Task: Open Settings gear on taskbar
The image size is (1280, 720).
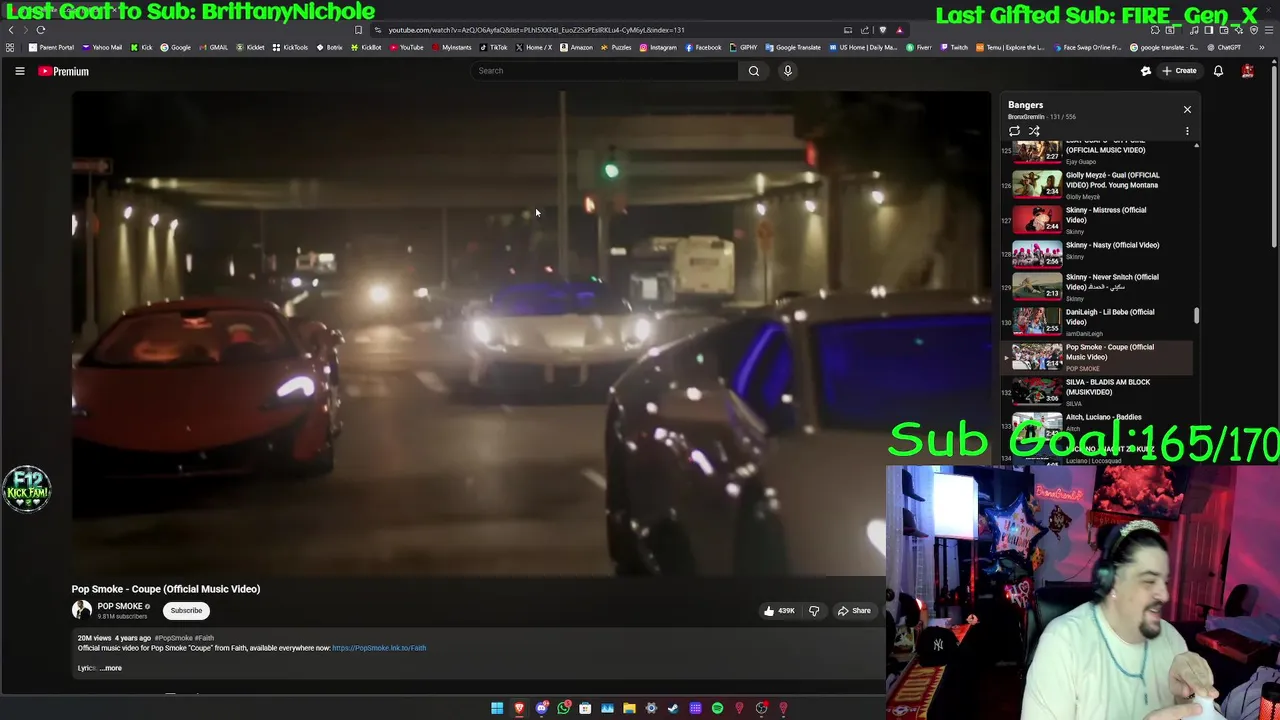Action: pyautogui.click(x=651, y=708)
